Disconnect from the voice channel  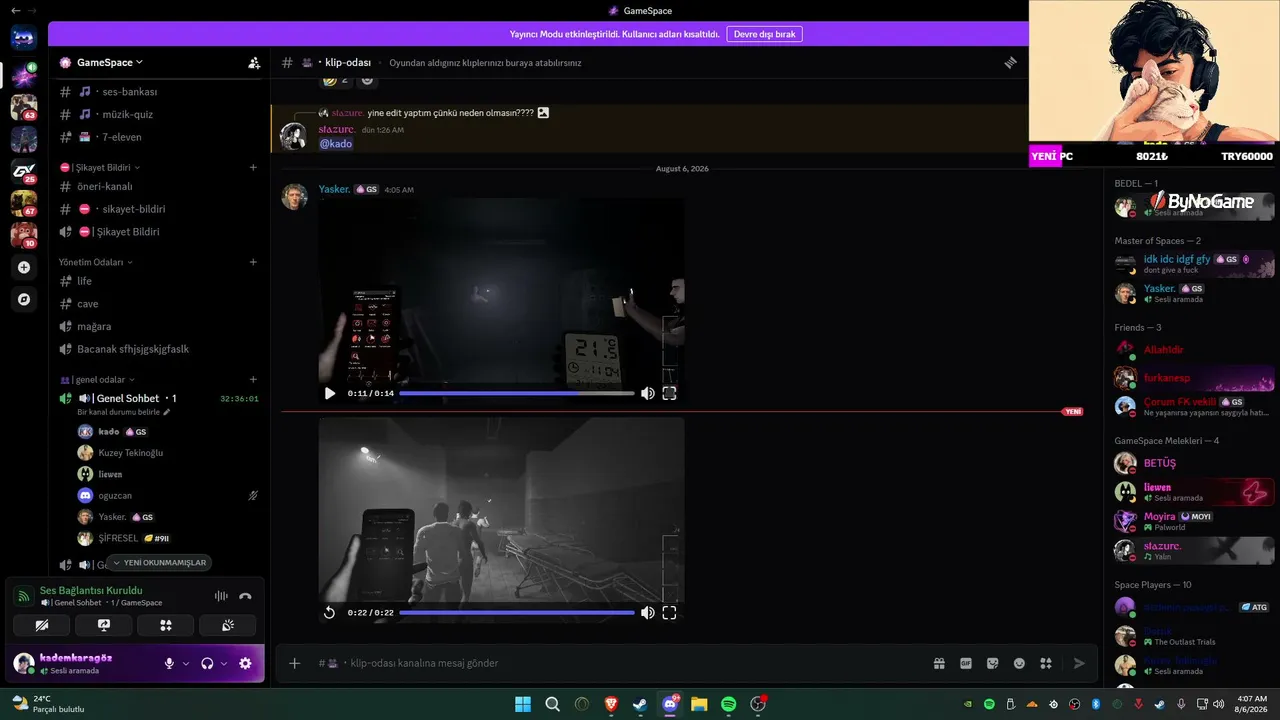click(245, 596)
